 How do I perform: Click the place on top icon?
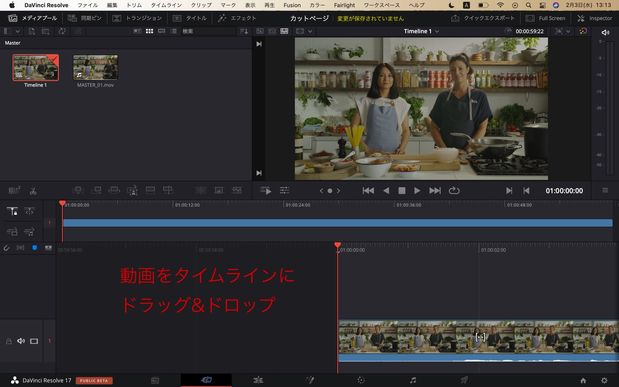(150, 190)
